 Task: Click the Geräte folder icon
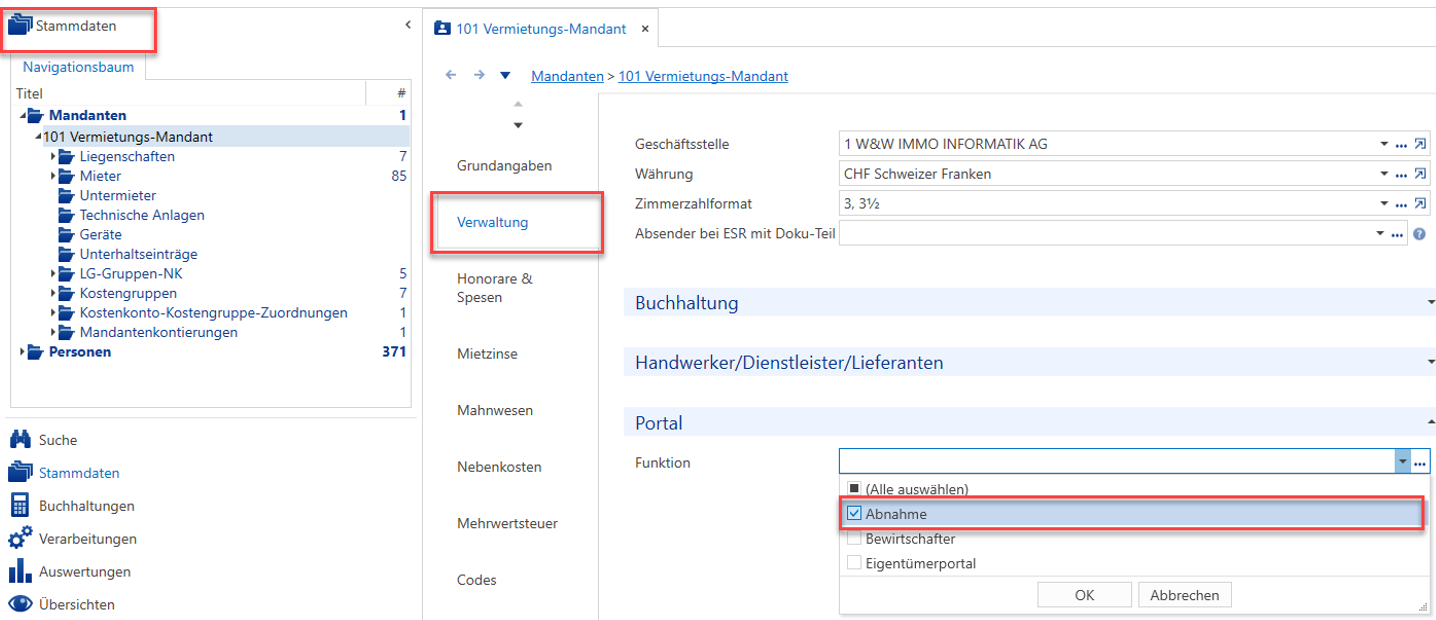(x=66, y=234)
